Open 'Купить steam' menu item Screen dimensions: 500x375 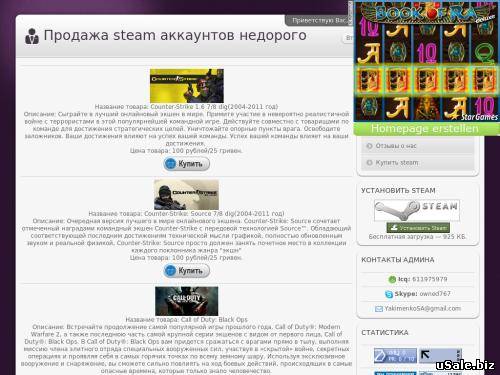point(417,163)
